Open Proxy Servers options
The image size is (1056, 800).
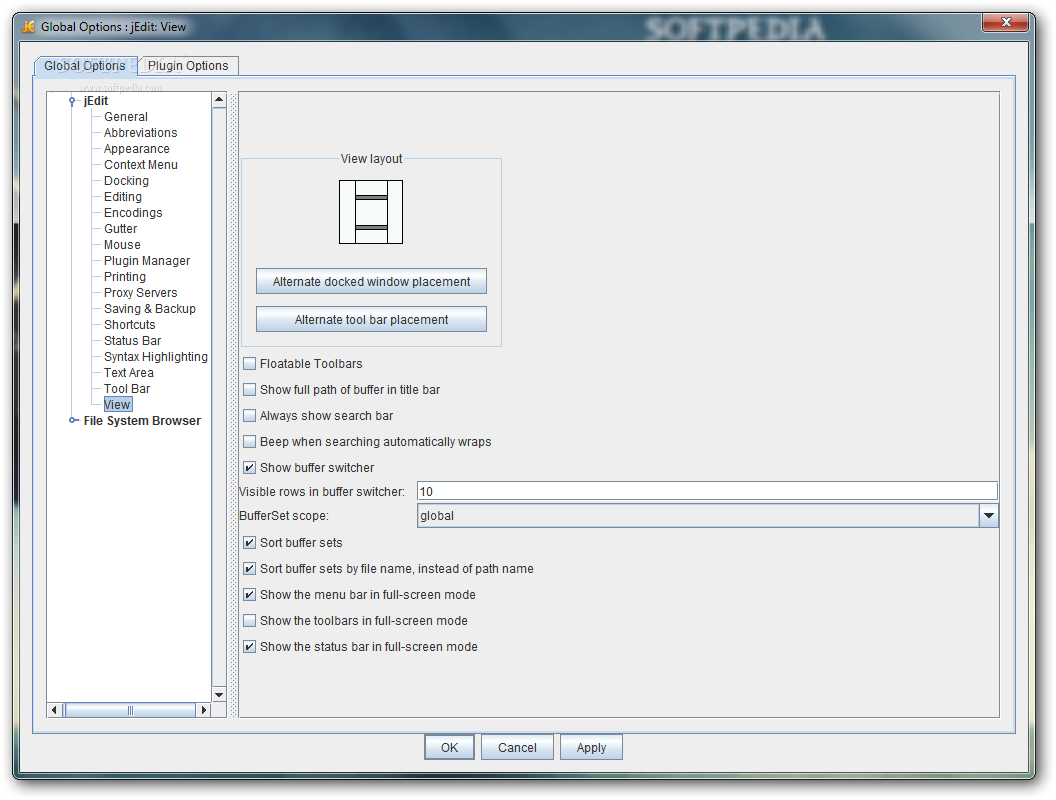coord(141,293)
